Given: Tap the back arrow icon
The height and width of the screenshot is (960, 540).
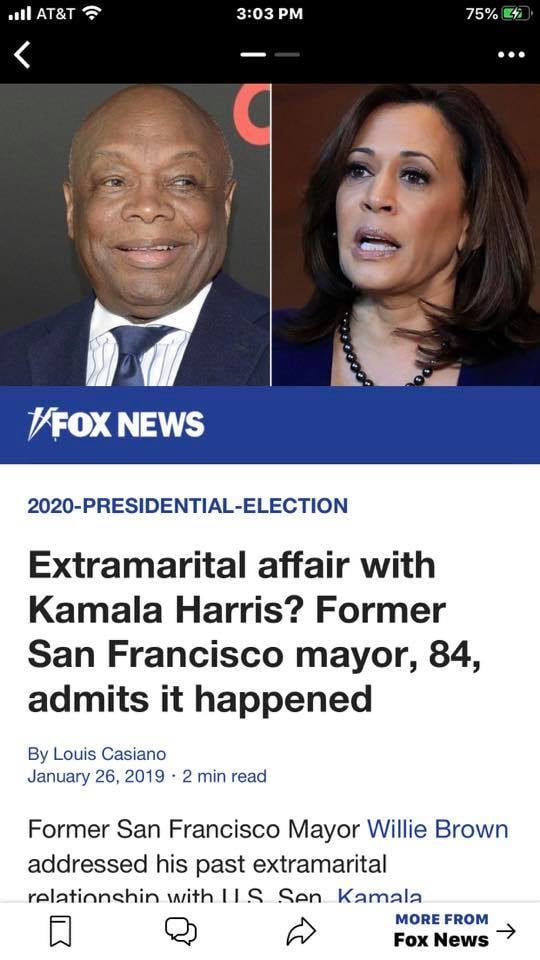Looking at the screenshot, I should pyautogui.click(x=22, y=55).
